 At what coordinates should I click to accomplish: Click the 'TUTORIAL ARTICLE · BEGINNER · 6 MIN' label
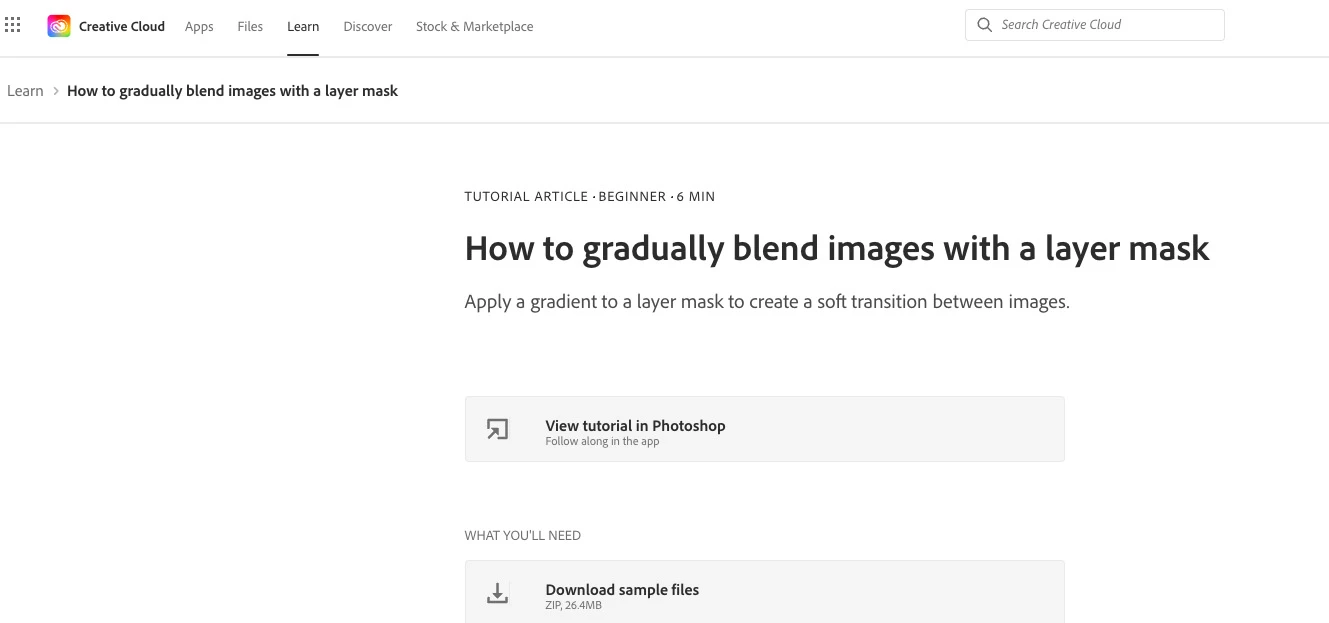click(590, 196)
